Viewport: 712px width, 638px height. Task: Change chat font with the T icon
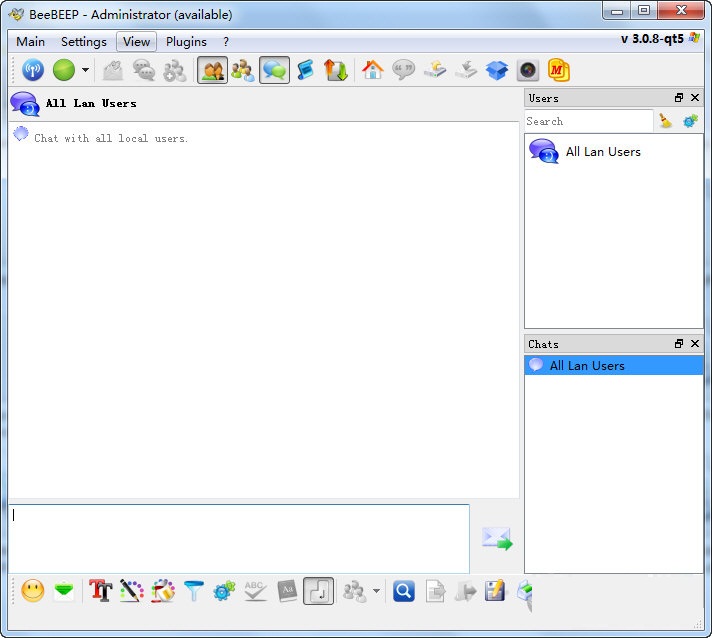pos(100,591)
